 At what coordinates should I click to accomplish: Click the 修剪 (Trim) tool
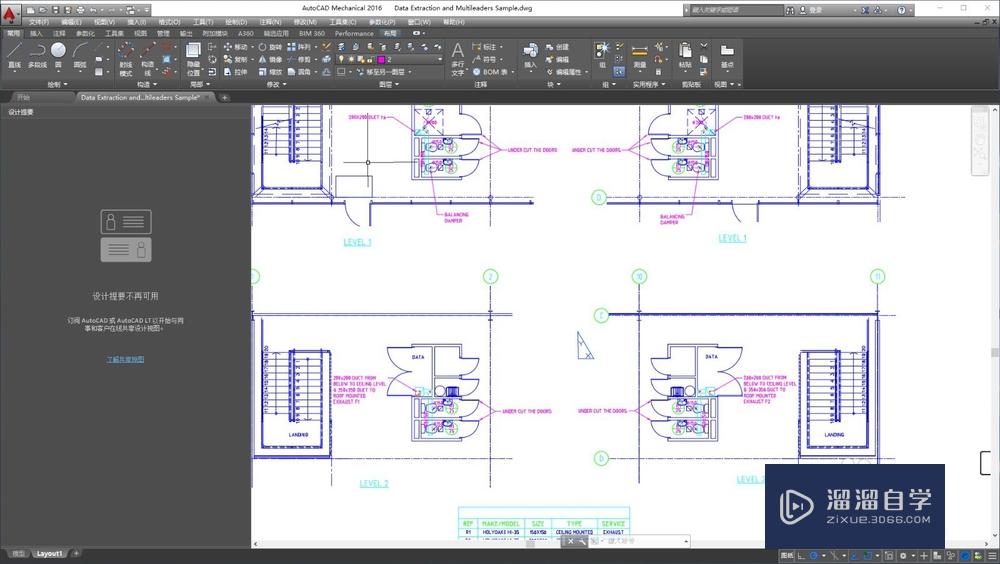[298, 59]
